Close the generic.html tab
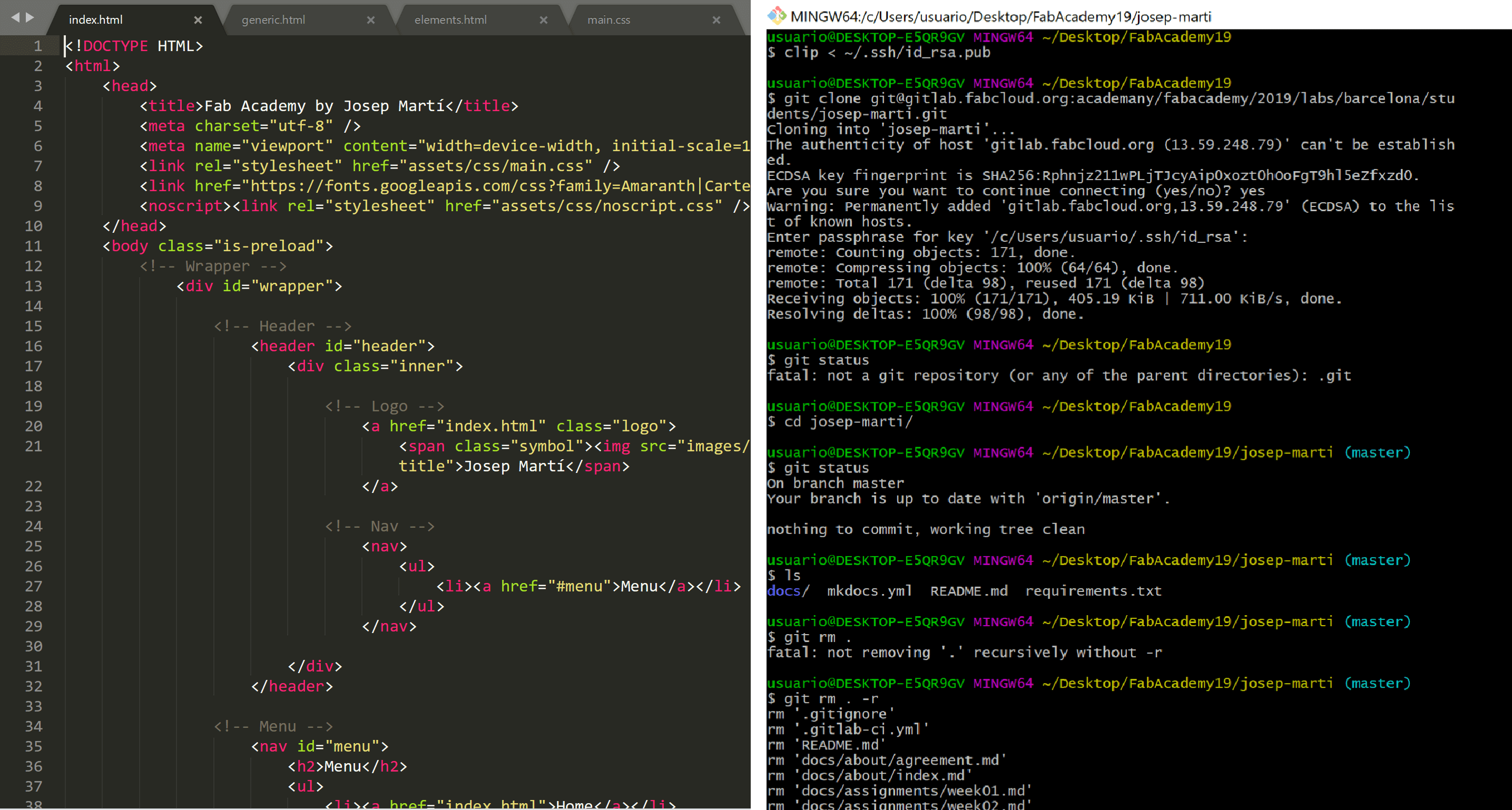The image size is (1512, 810). (370, 20)
